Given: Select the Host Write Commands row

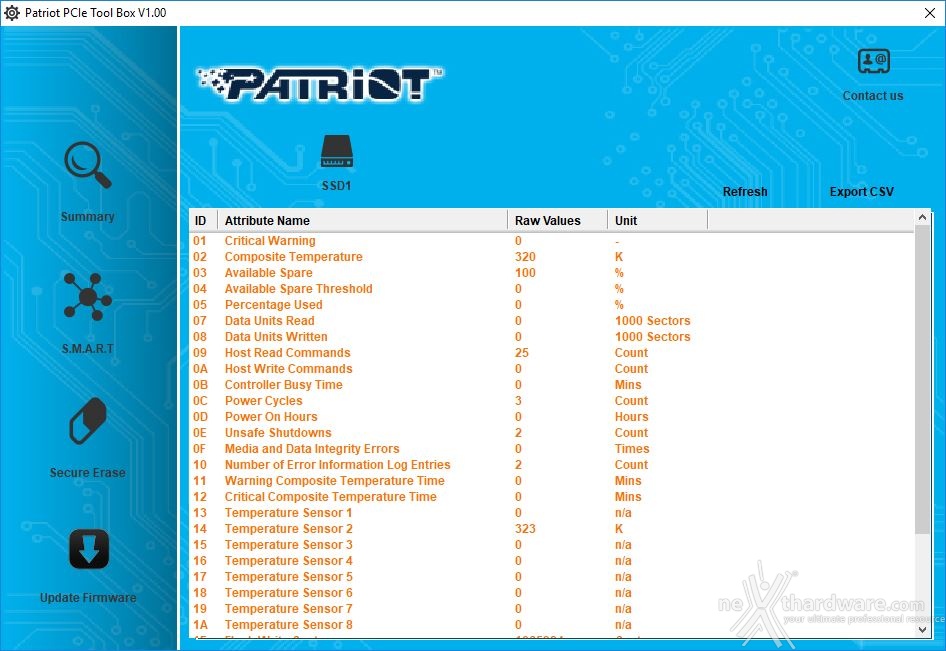Looking at the screenshot, I should [x=551, y=369].
